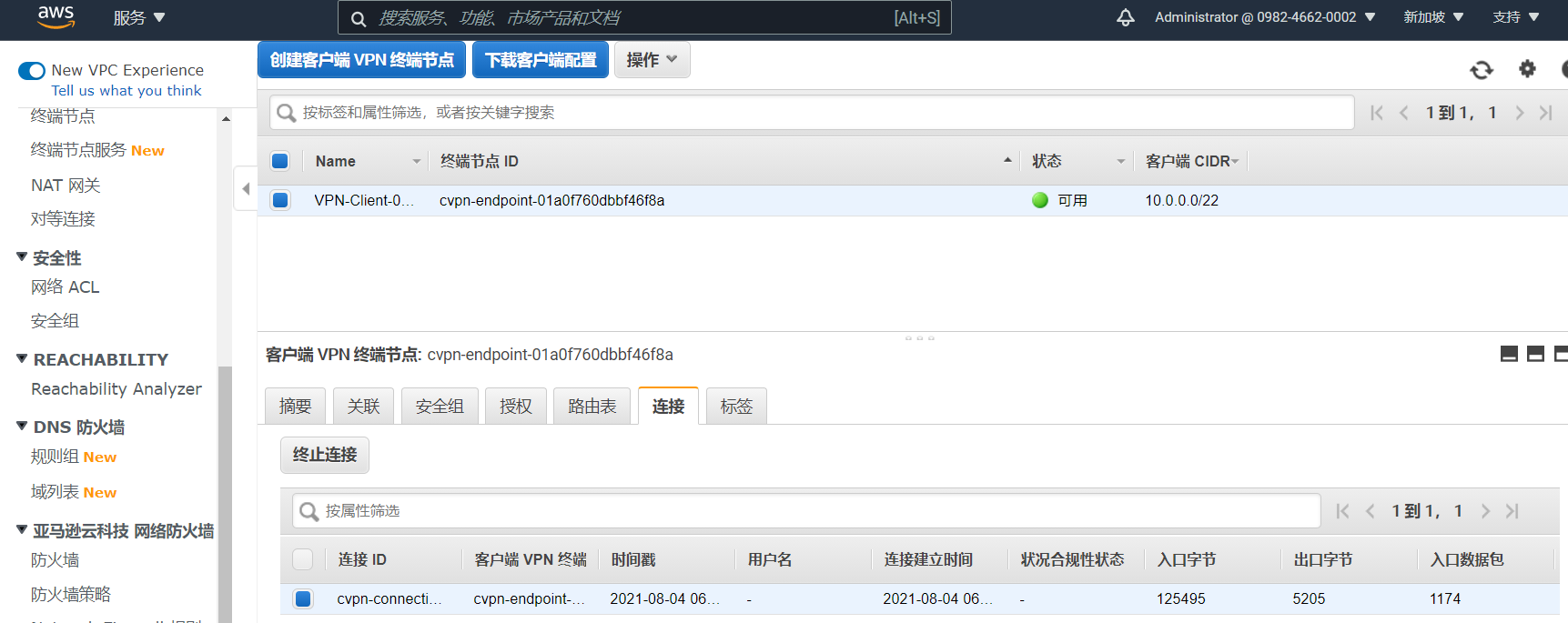Toggle checkbox for the cvpn-connecti... row

(x=303, y=598)
